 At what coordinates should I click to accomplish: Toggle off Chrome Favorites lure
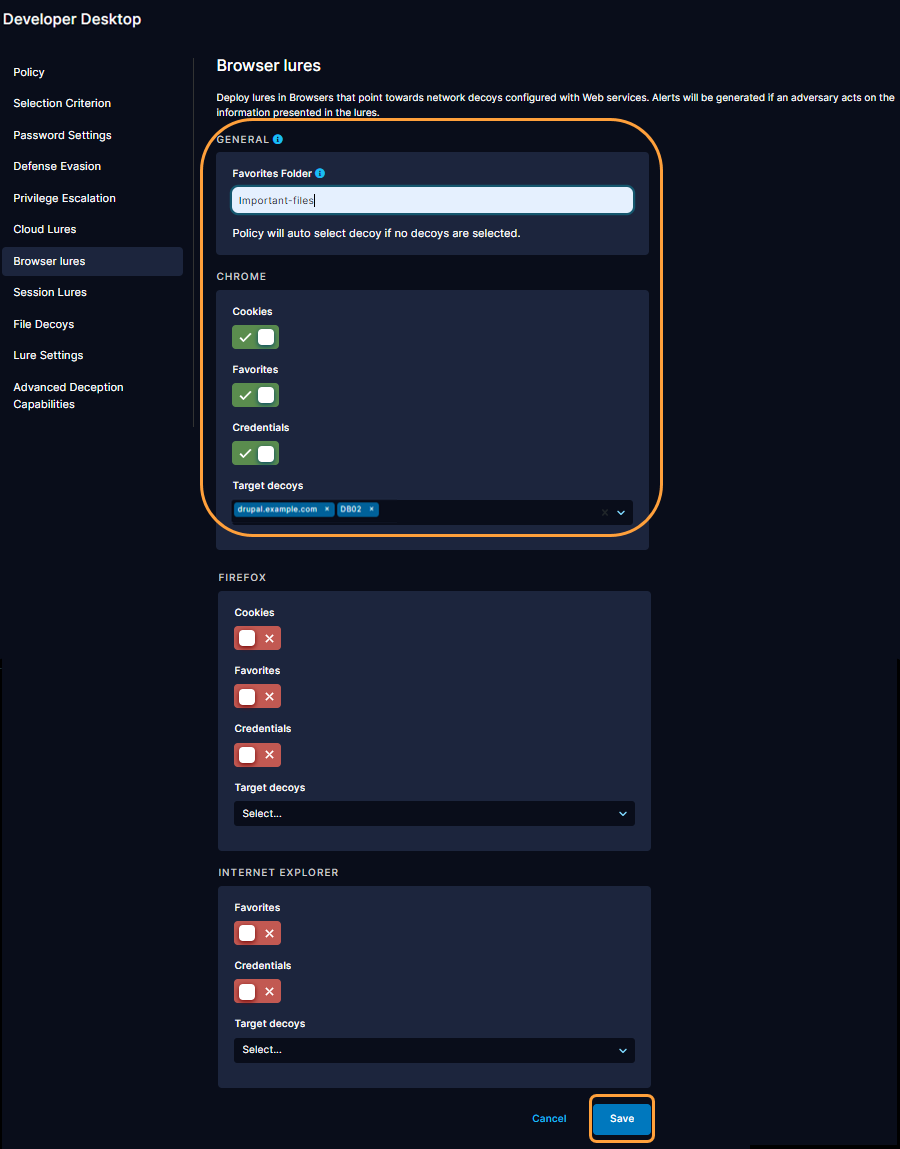point(255,395)
